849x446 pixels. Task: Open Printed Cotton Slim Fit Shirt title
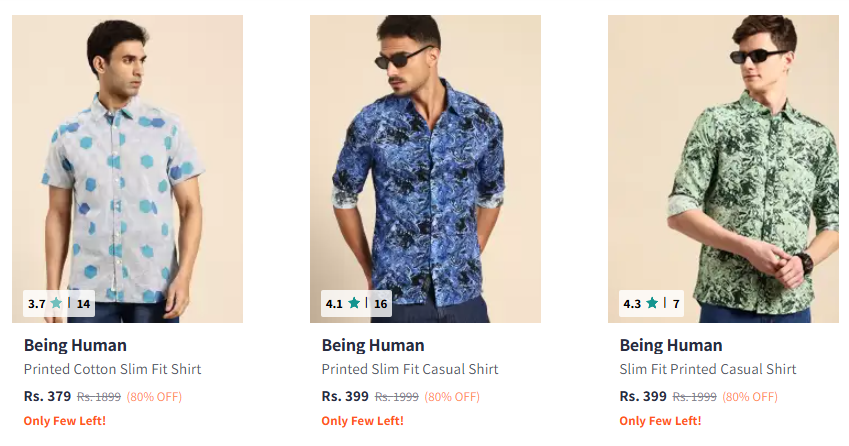coord(112,370)
